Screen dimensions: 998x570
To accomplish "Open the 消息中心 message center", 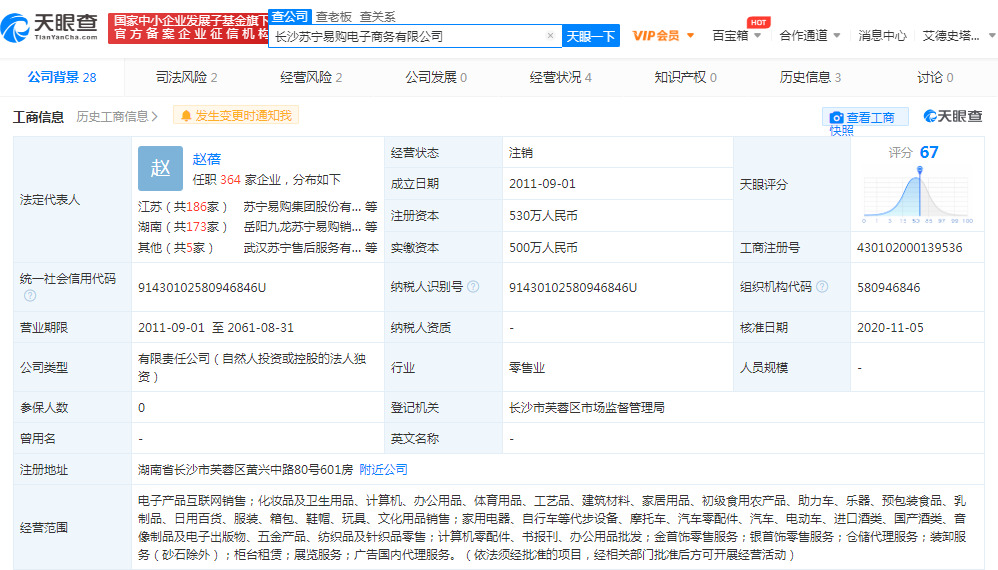I will click(882, 36).
